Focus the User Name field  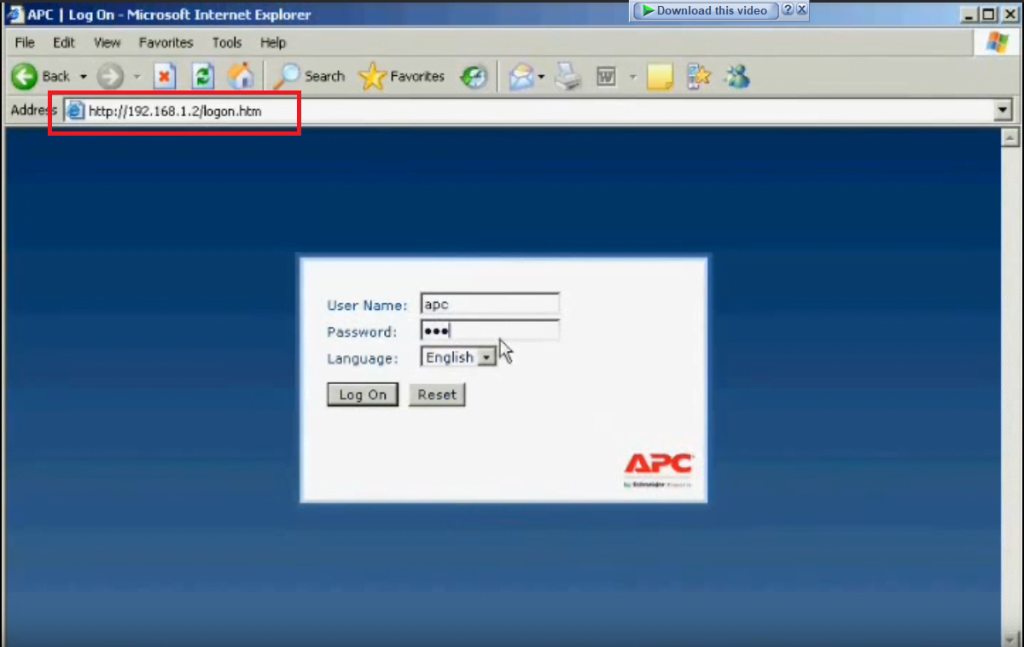pos(490,304)
